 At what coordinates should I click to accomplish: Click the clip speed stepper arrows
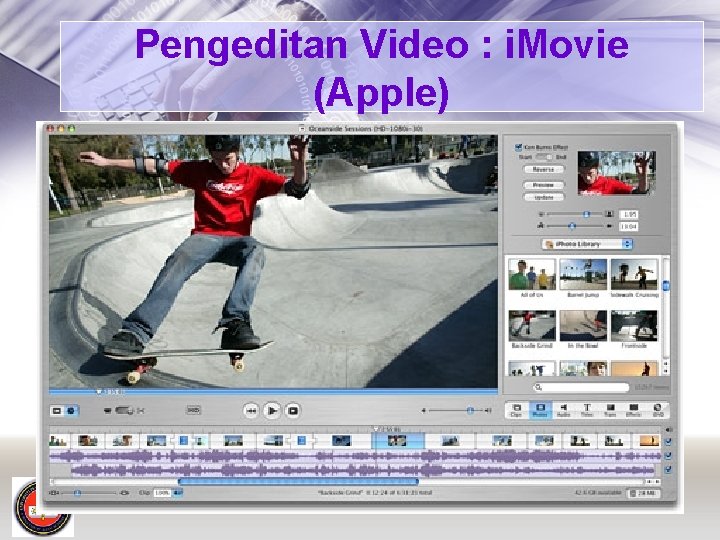click(x=178, y=493)
